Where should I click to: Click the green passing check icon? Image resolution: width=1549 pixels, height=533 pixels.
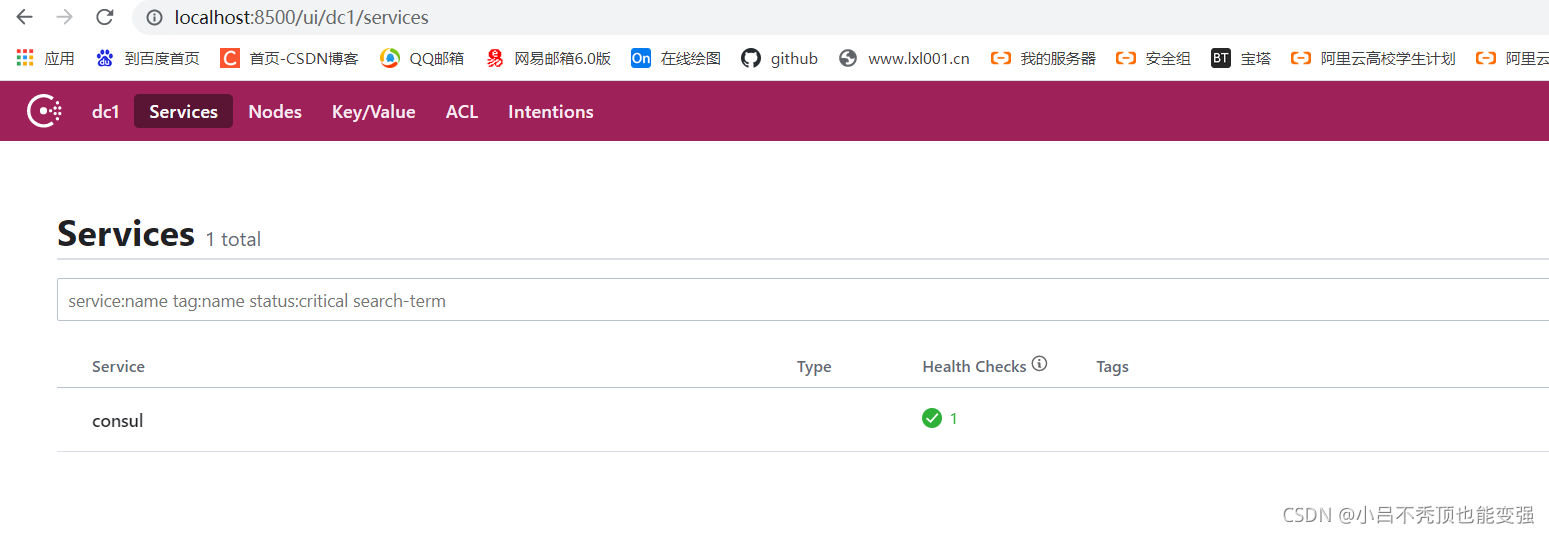click(932, 418)
